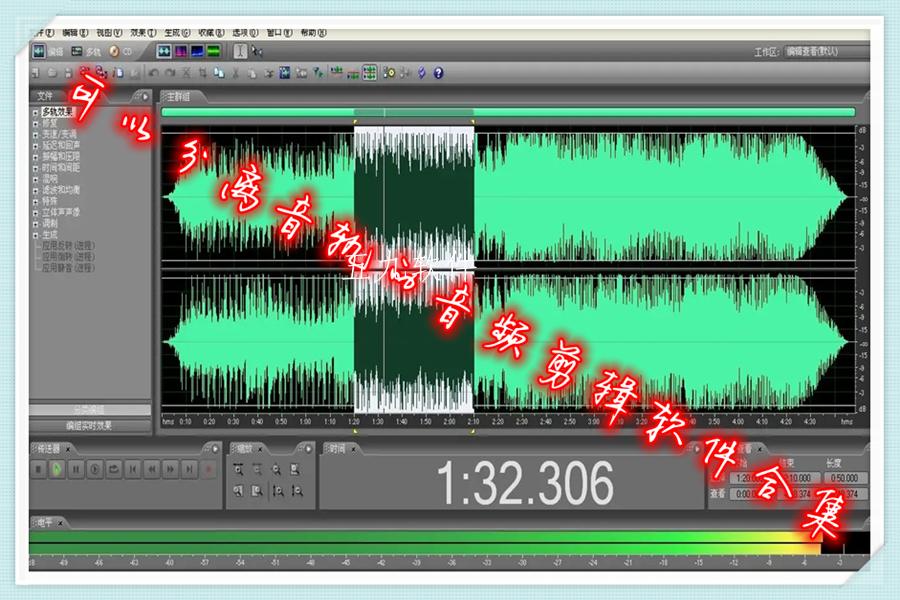This screenshot has width=900, height=600.
Task: Open the 帮助 (Help) menu
Action: coord(313,32)
